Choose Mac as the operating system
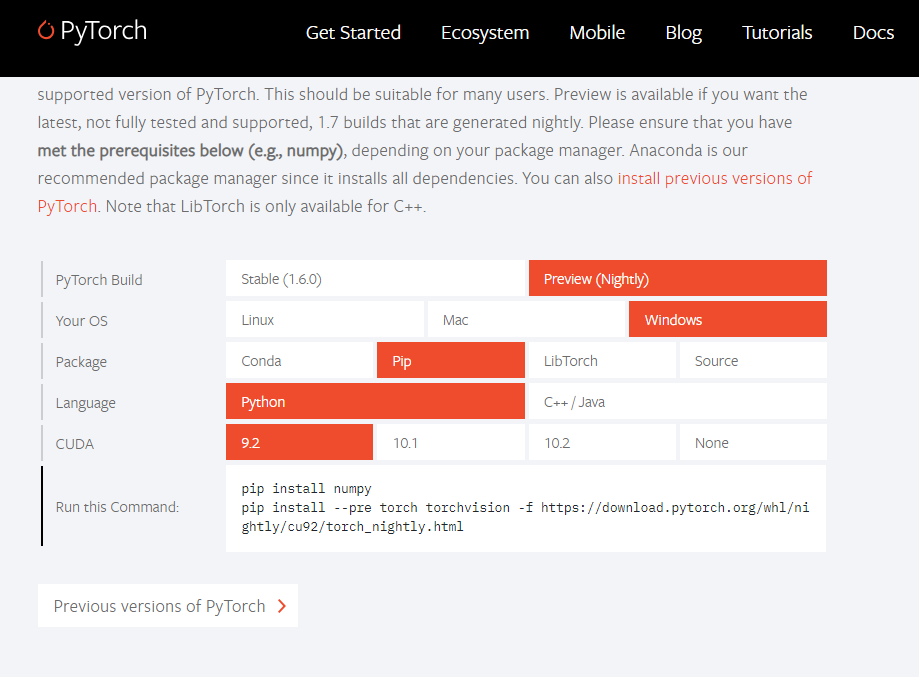This screenshot has width=919, height=677. click(526, 319)
